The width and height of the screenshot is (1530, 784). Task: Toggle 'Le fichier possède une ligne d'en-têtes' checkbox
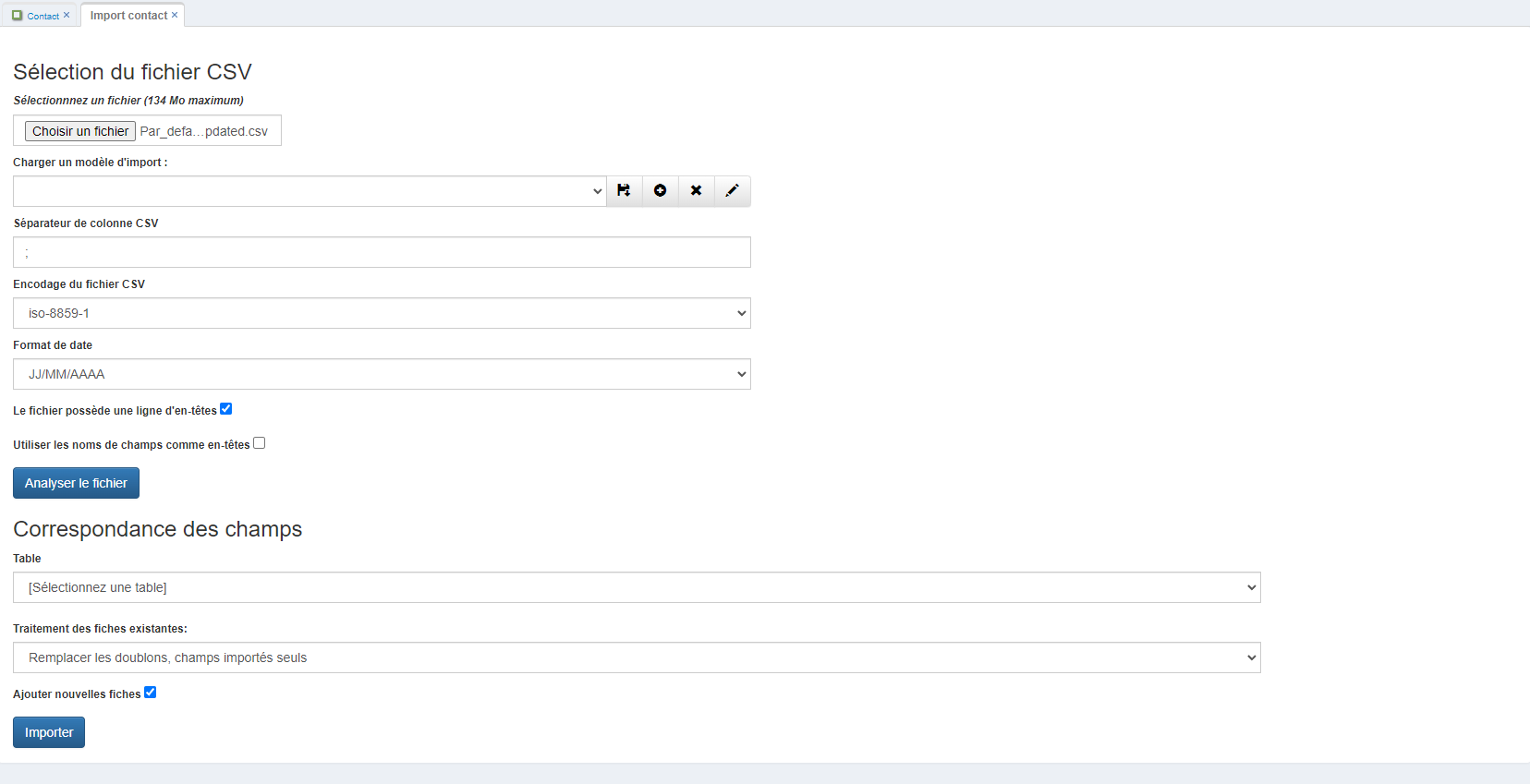point(226,409)
